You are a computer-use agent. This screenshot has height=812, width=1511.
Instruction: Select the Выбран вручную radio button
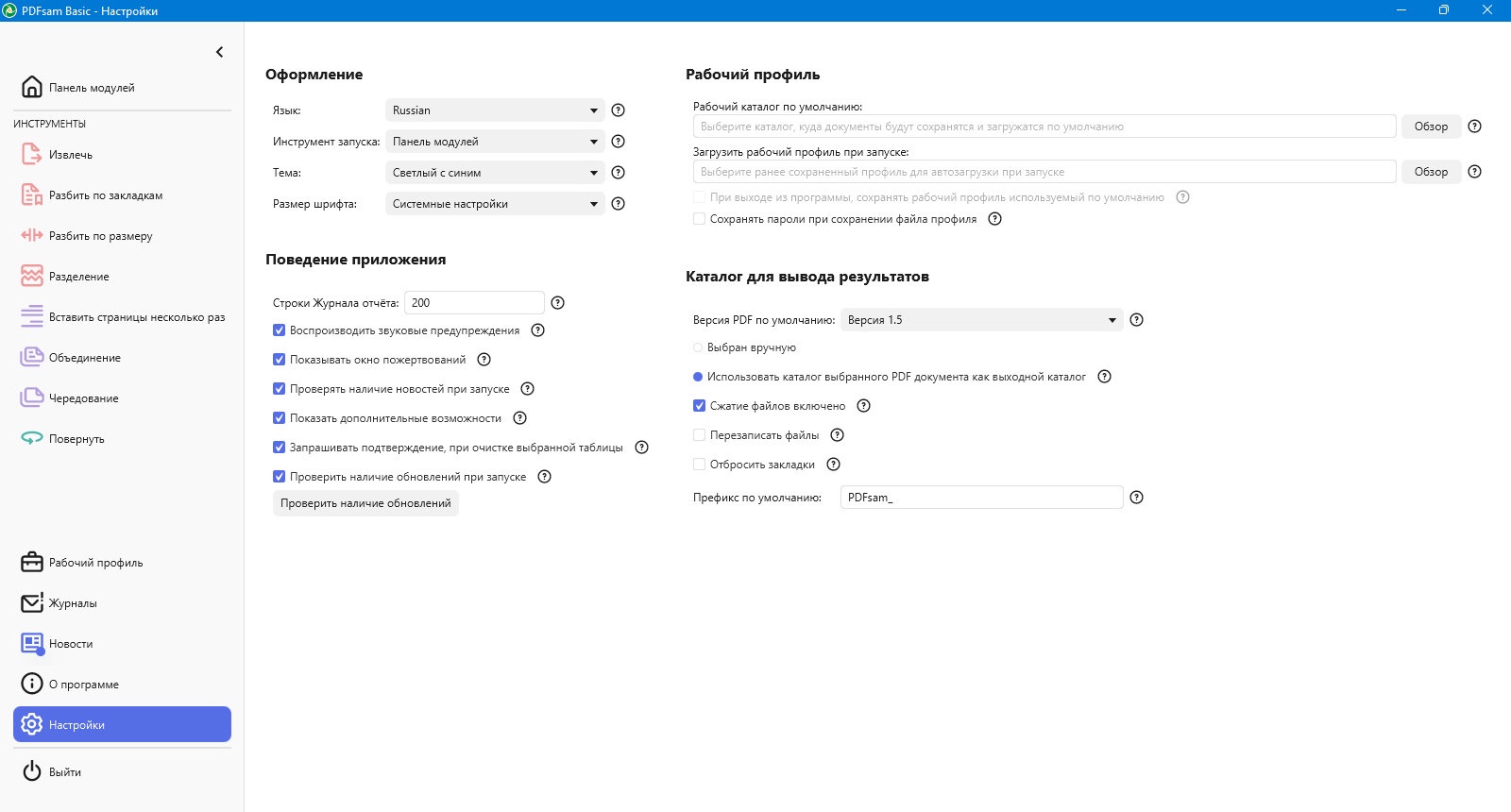699,347
